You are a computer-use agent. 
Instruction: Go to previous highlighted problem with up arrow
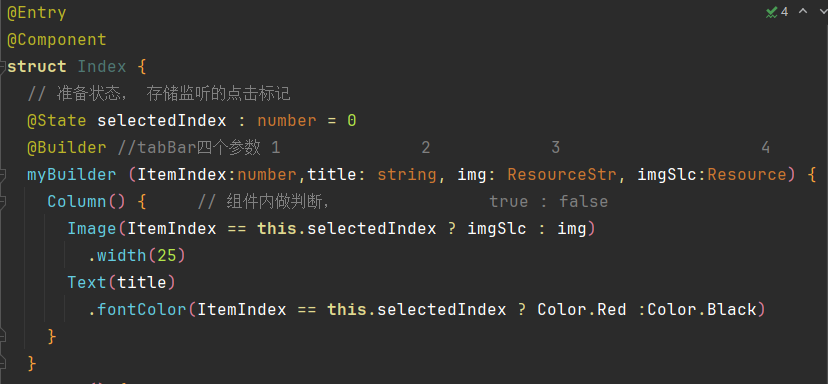[803, 11]
